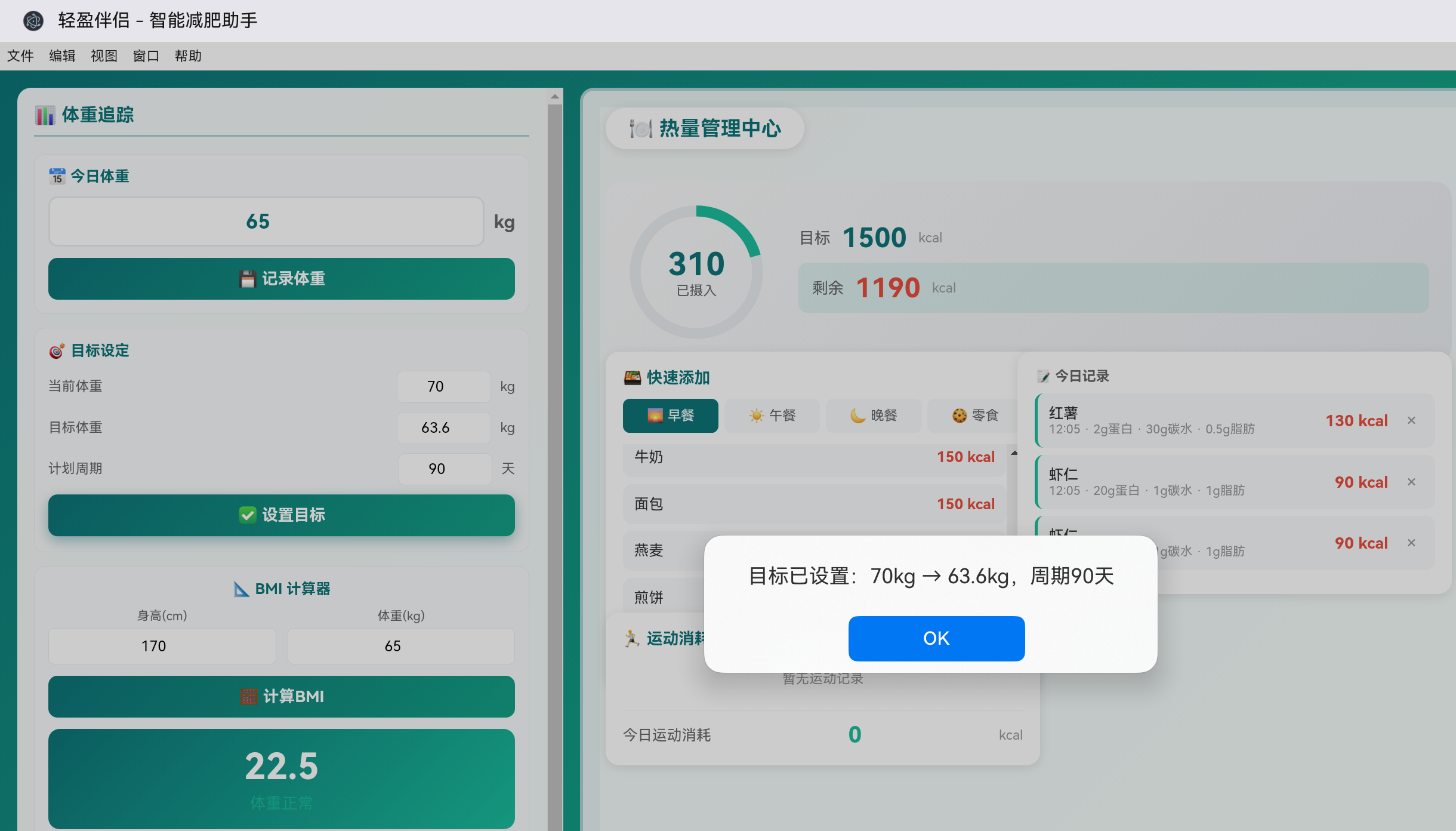Click the calendar icon next to 今日体重
Viewport: 1456px width, 831px height.
(57, 176)
